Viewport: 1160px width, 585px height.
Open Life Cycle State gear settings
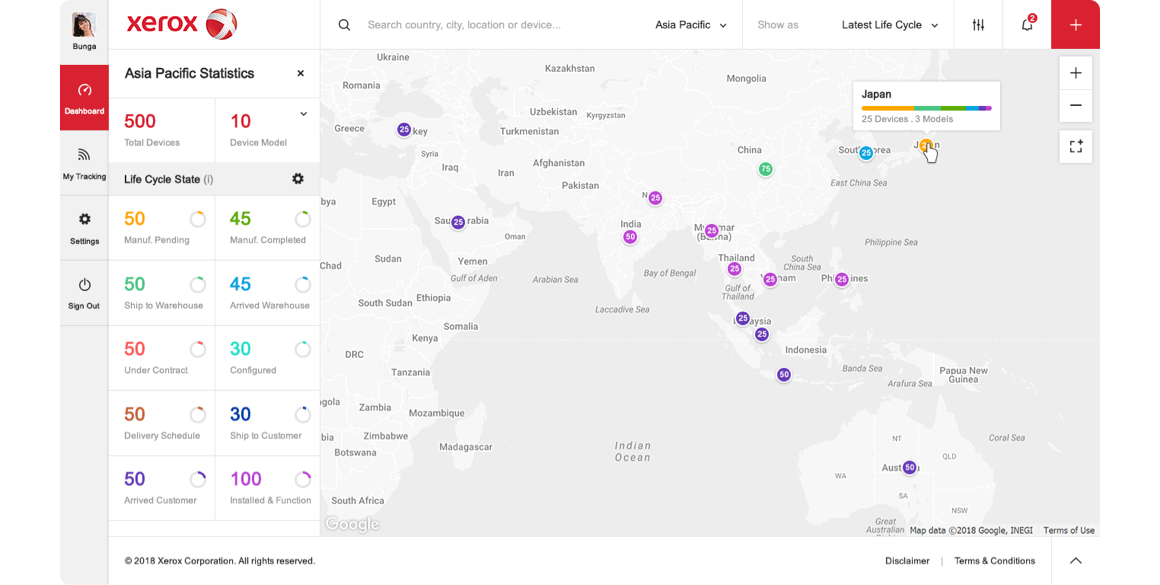click(297, 179)
